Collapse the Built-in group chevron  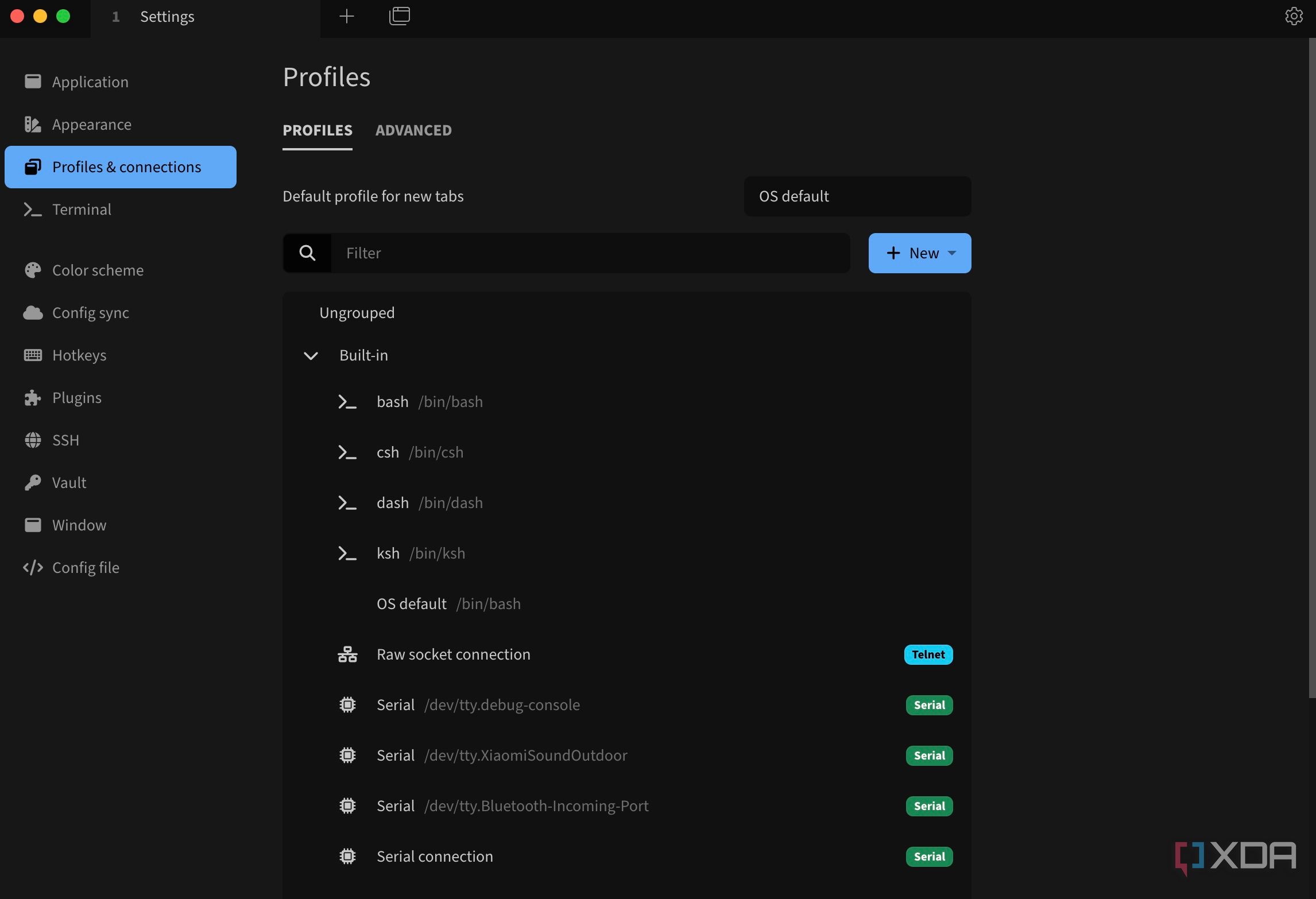[x=311, y=356]
